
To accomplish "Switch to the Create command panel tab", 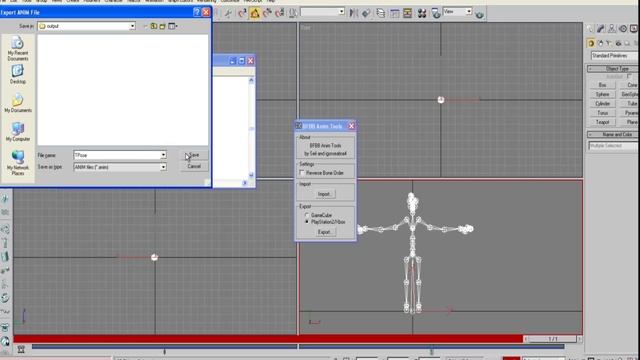I will pos(591,29).
